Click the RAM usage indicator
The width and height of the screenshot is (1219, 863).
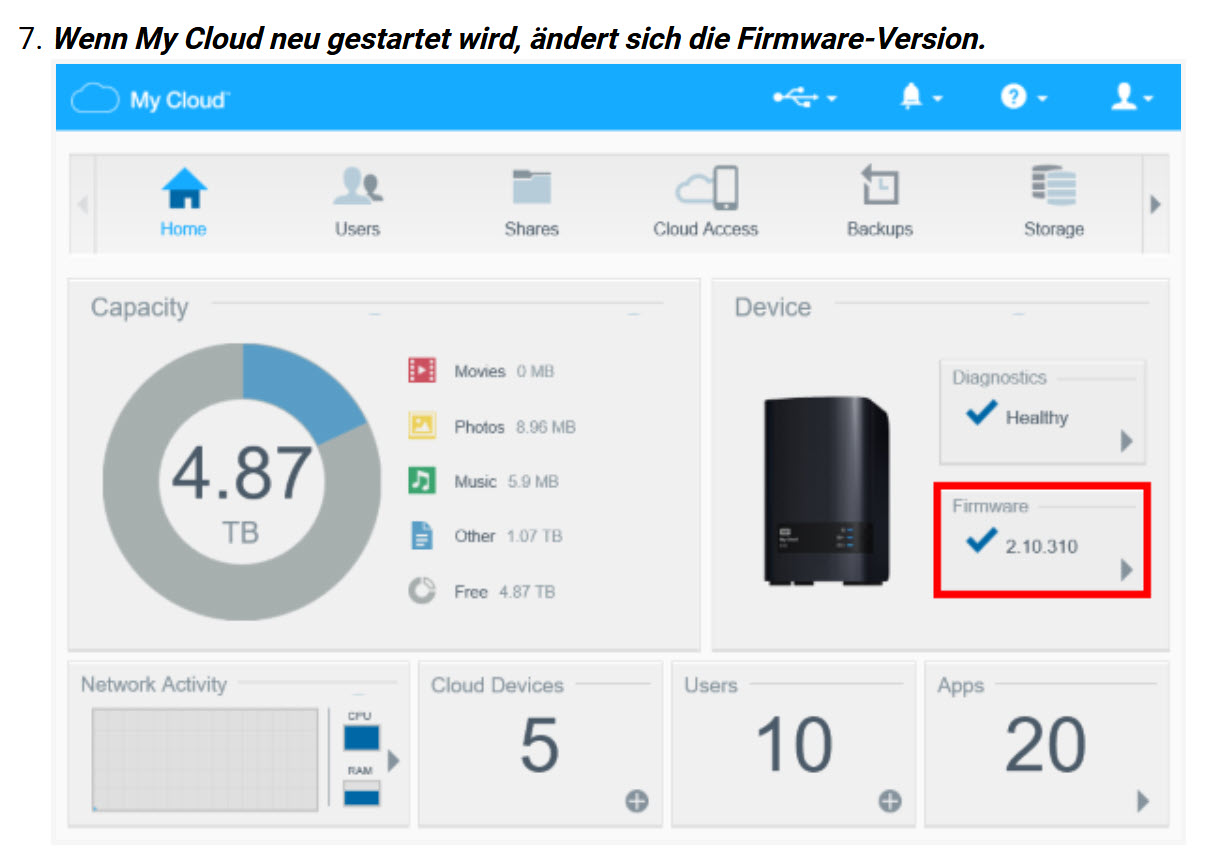[x=361, y=793]
